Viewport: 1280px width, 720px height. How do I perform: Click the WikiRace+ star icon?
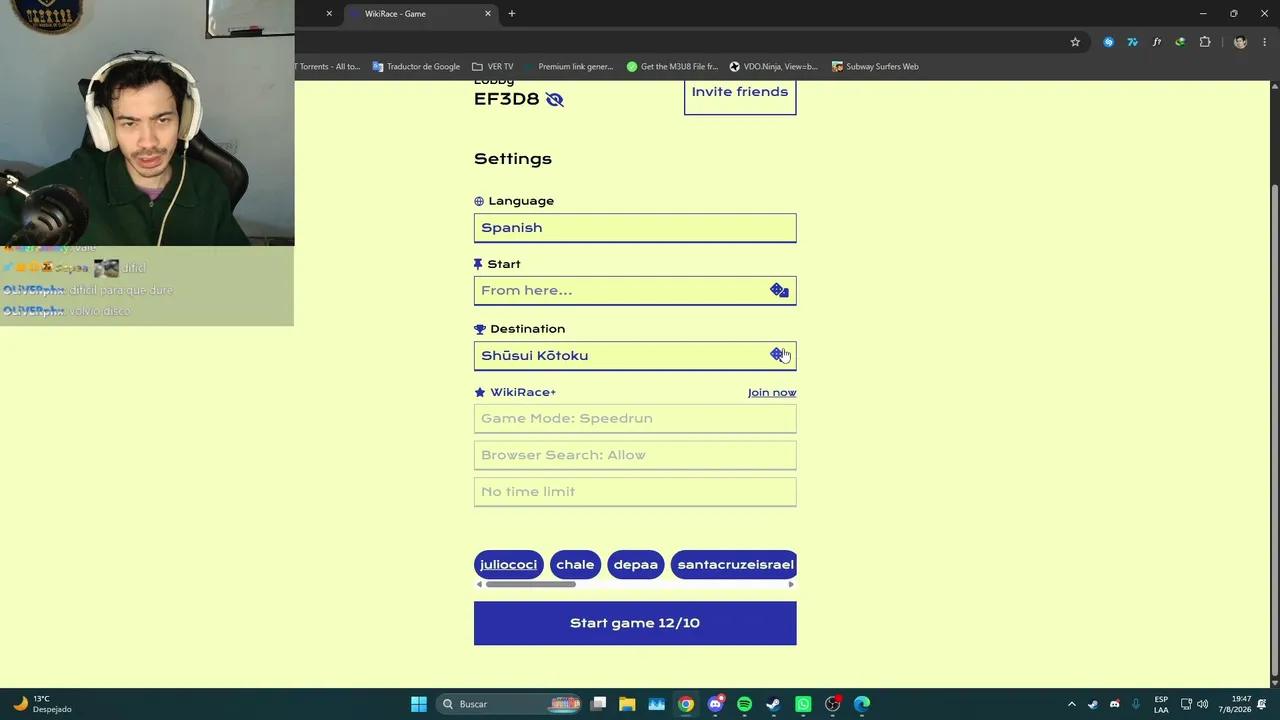coord(479,392)
